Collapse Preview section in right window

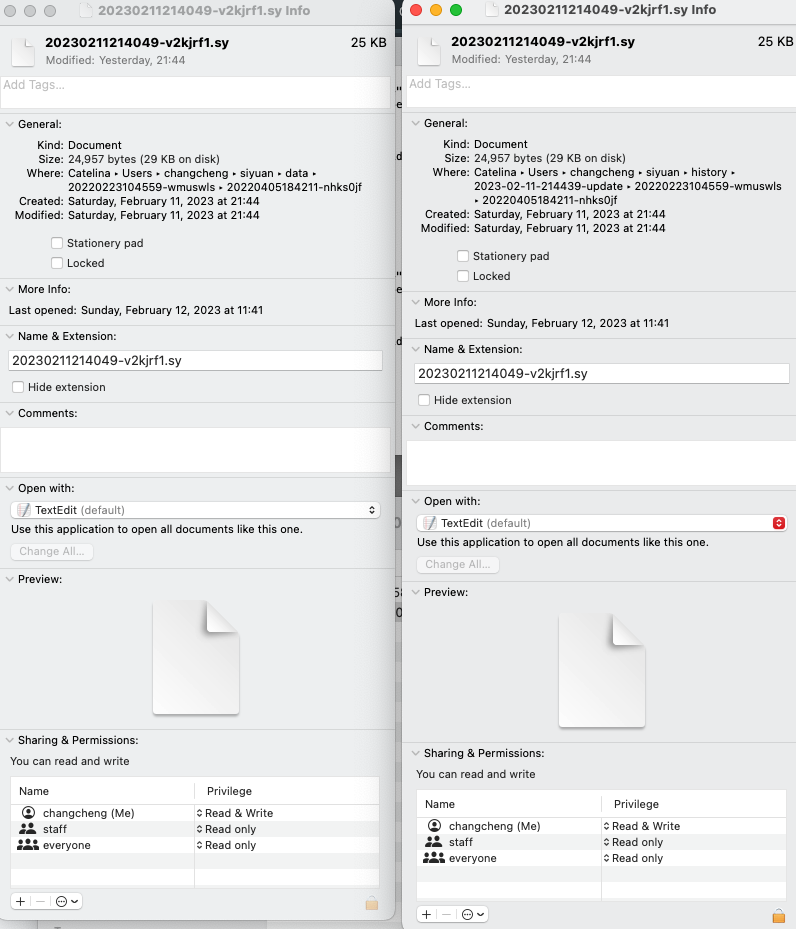416,592
